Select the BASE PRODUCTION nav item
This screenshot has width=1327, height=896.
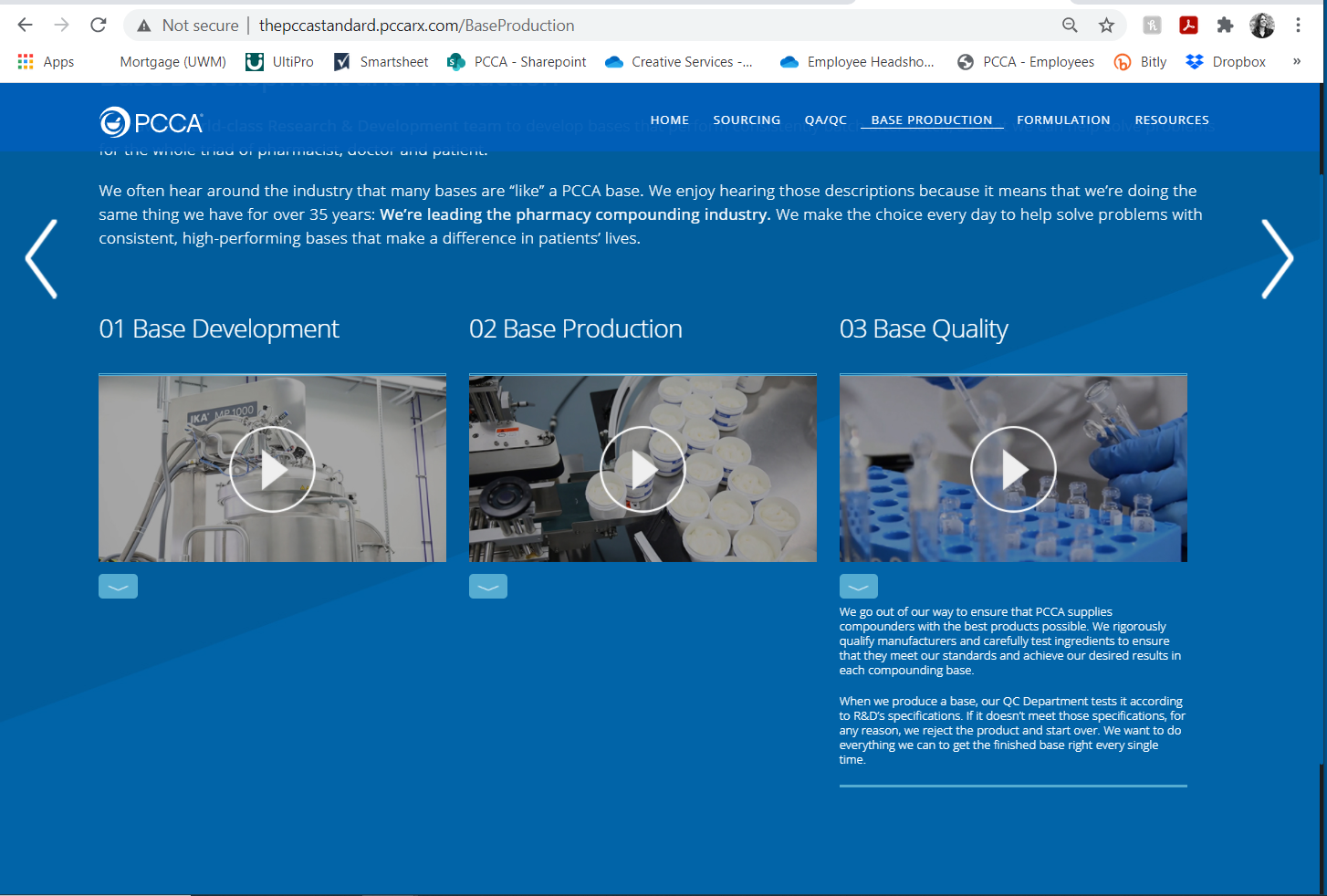coord(932,120)
